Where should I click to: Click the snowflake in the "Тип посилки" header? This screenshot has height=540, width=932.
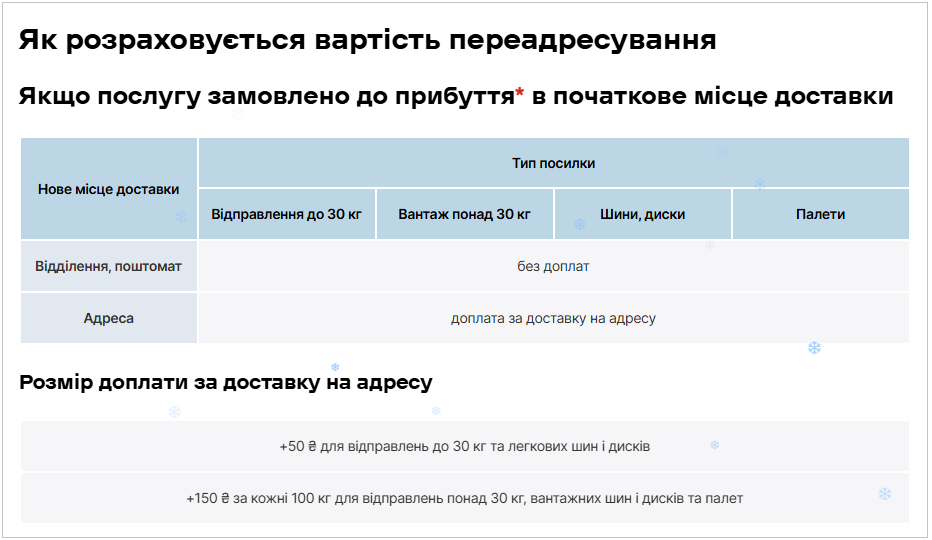click(x=721, y=152)
